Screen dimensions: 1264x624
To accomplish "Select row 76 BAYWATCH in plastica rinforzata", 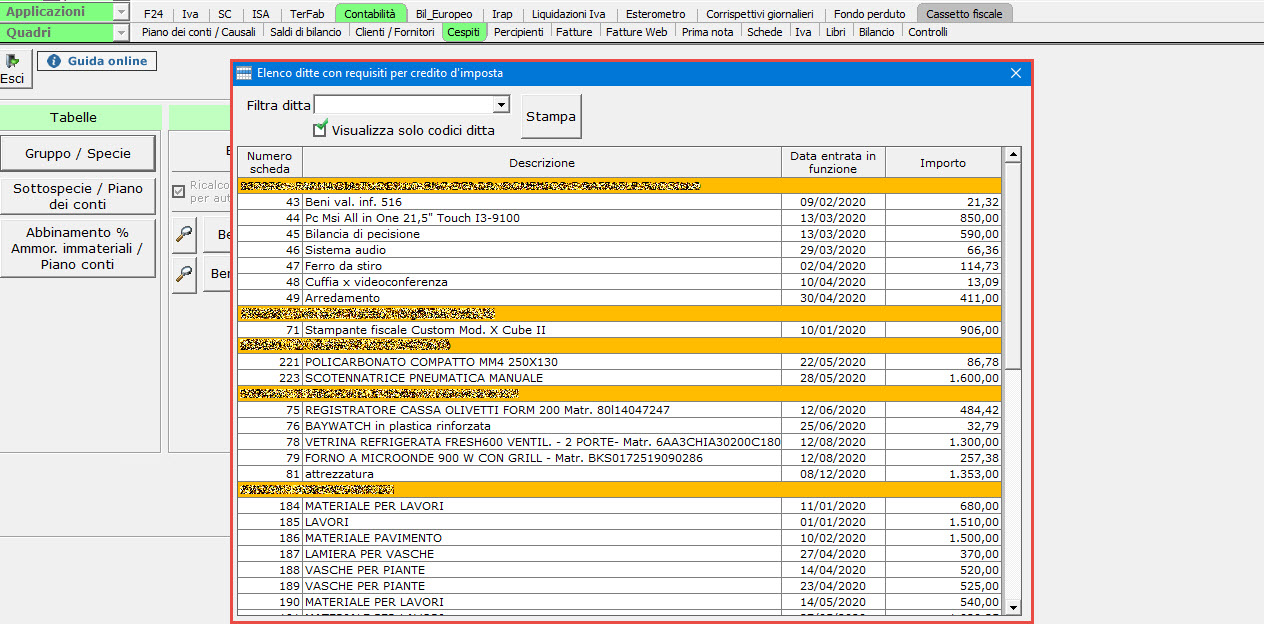I will [619, 426].
